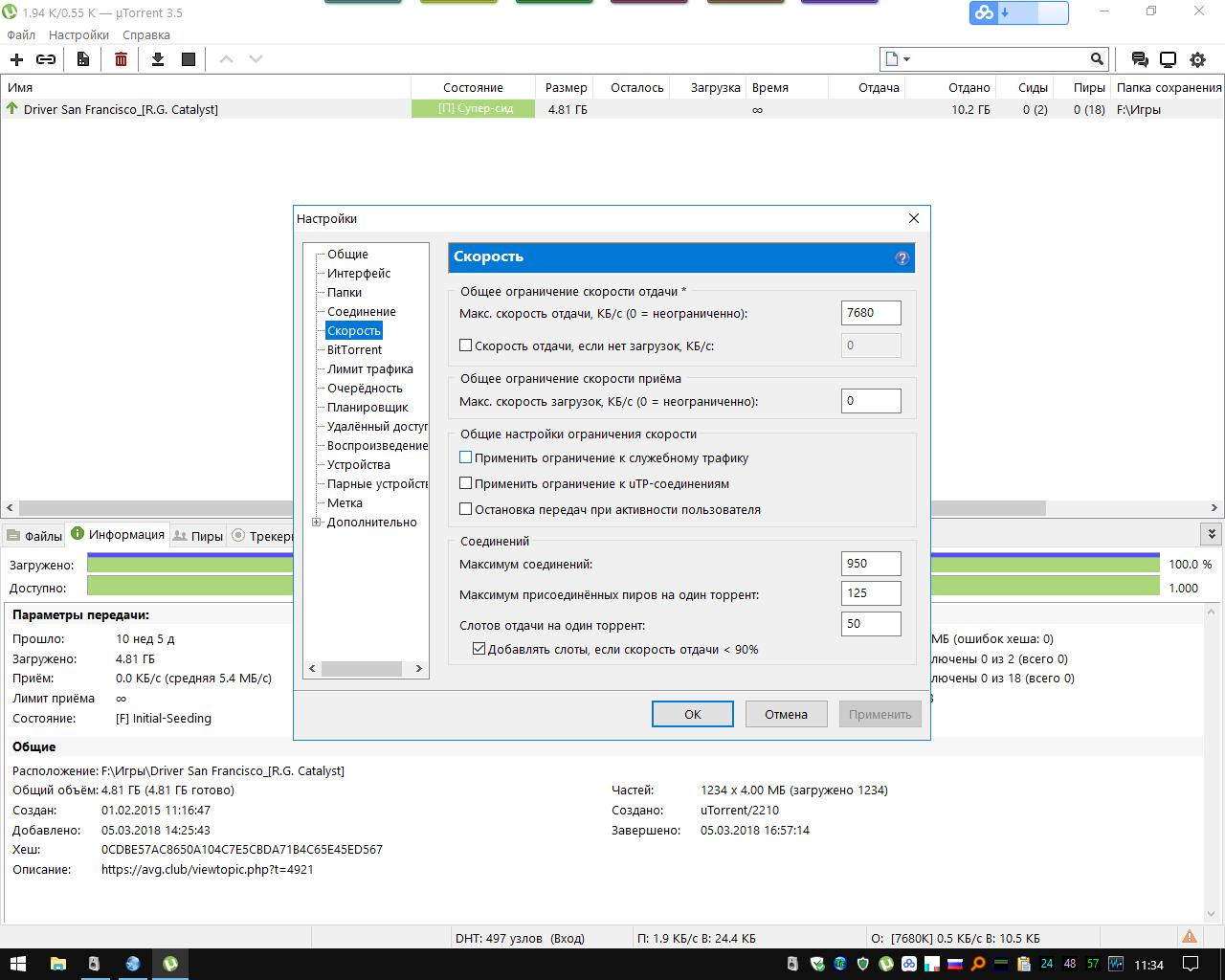
Task: Click the search magnifier icon in toolbar
Action: [1097, 59]
